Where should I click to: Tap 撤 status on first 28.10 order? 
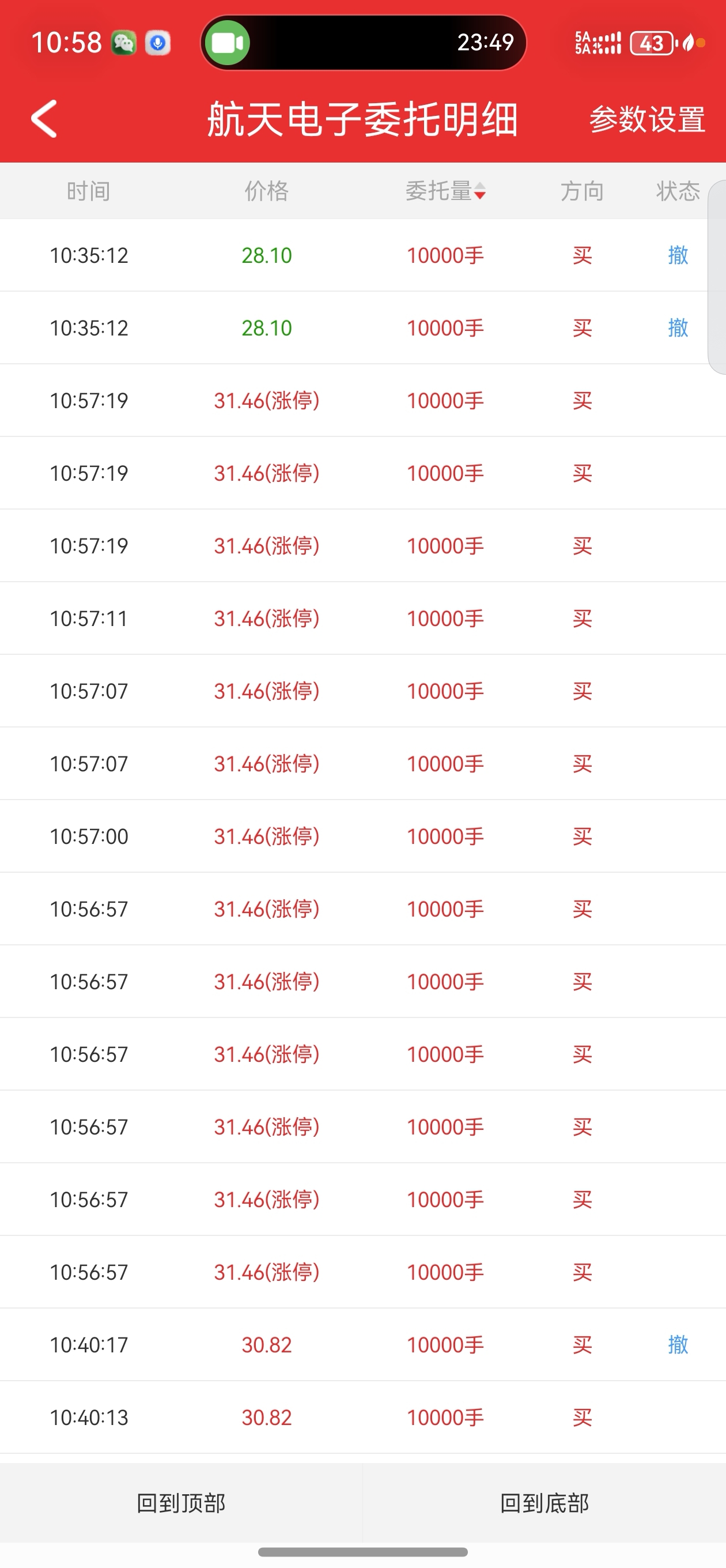tap(678, 255)
